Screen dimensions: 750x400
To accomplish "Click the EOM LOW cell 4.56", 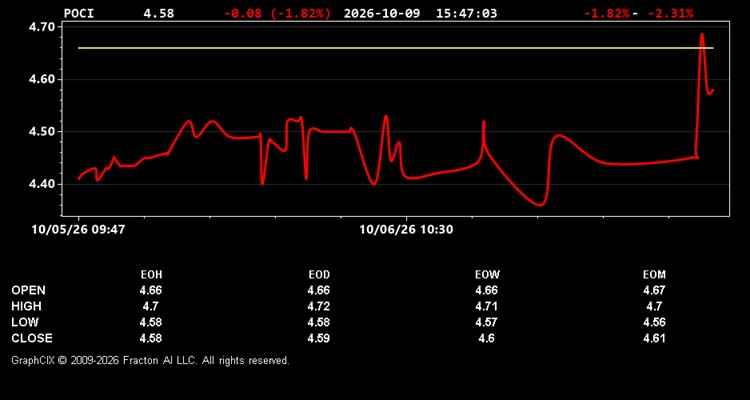I will point(654,322).
